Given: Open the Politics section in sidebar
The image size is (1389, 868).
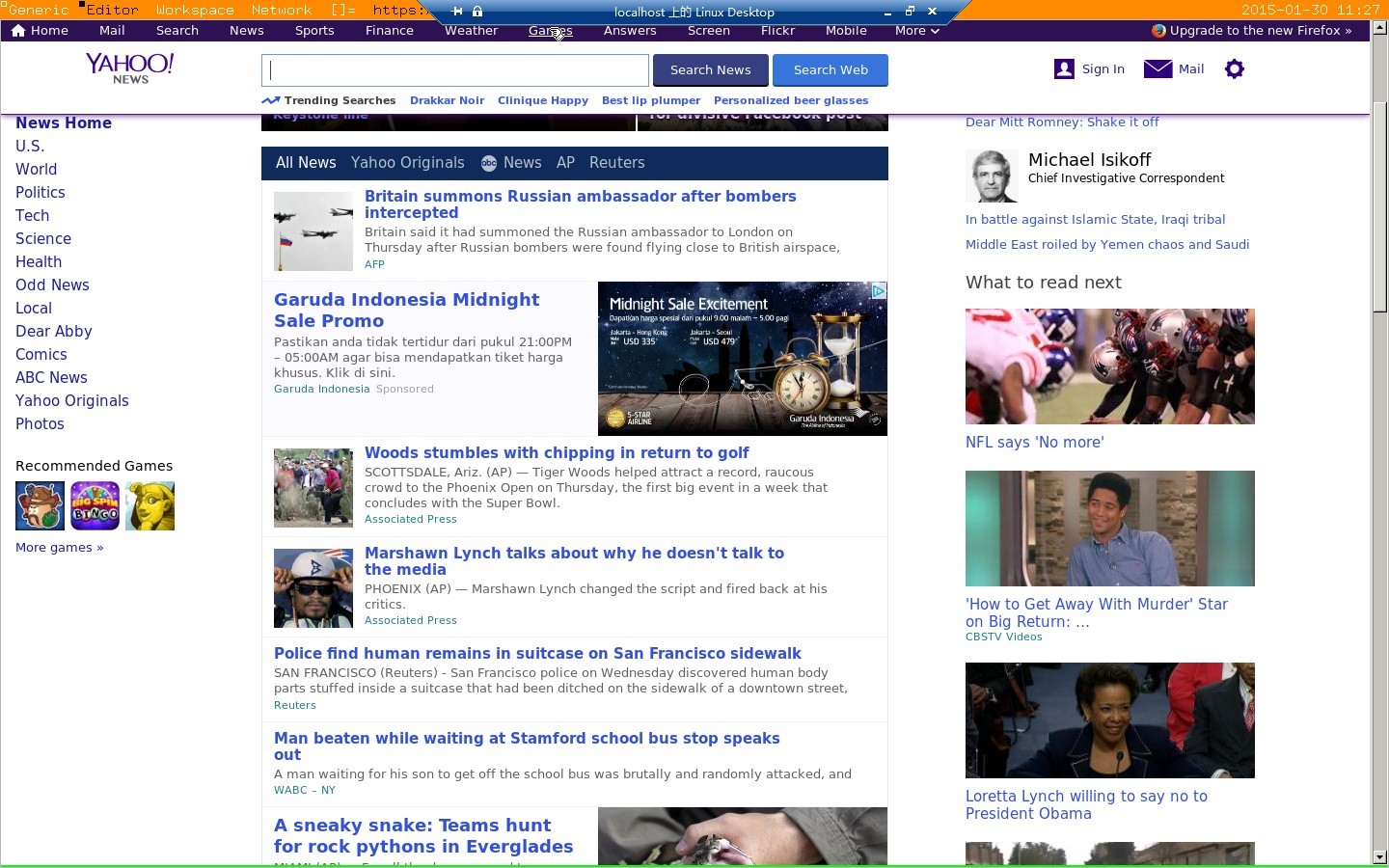Looking at the screenshot, I should [x=41, y=193].
